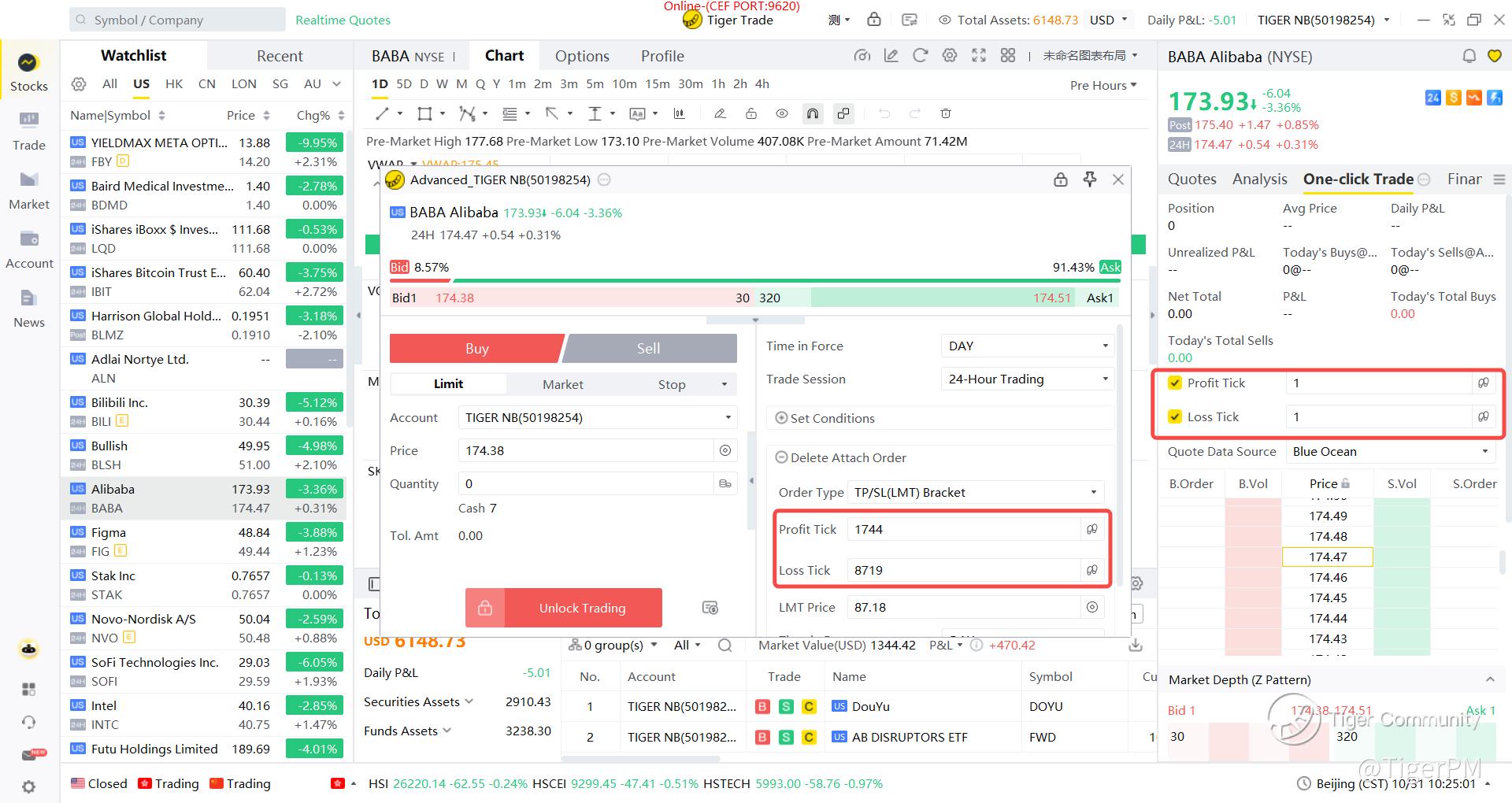1512x803 pixels.
Task: Click the Symbol / Company search field
Action: (x=177, y=20)
